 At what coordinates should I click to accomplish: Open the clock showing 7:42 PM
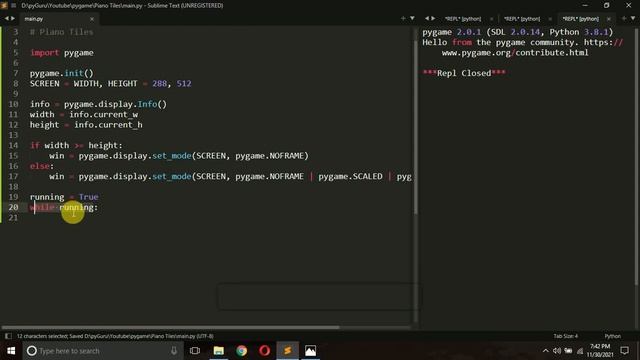coord(600,351)
